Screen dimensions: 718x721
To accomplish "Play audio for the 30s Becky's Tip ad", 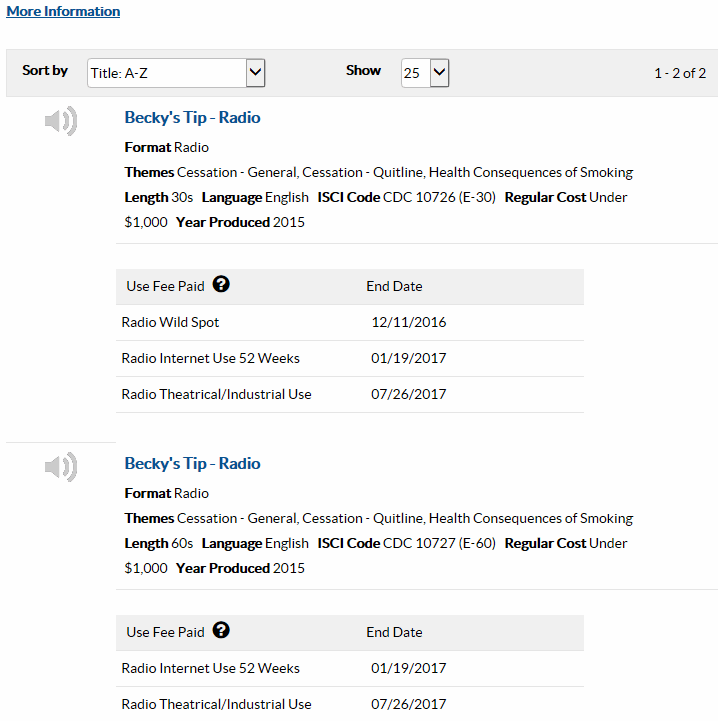I will point(60,122).
